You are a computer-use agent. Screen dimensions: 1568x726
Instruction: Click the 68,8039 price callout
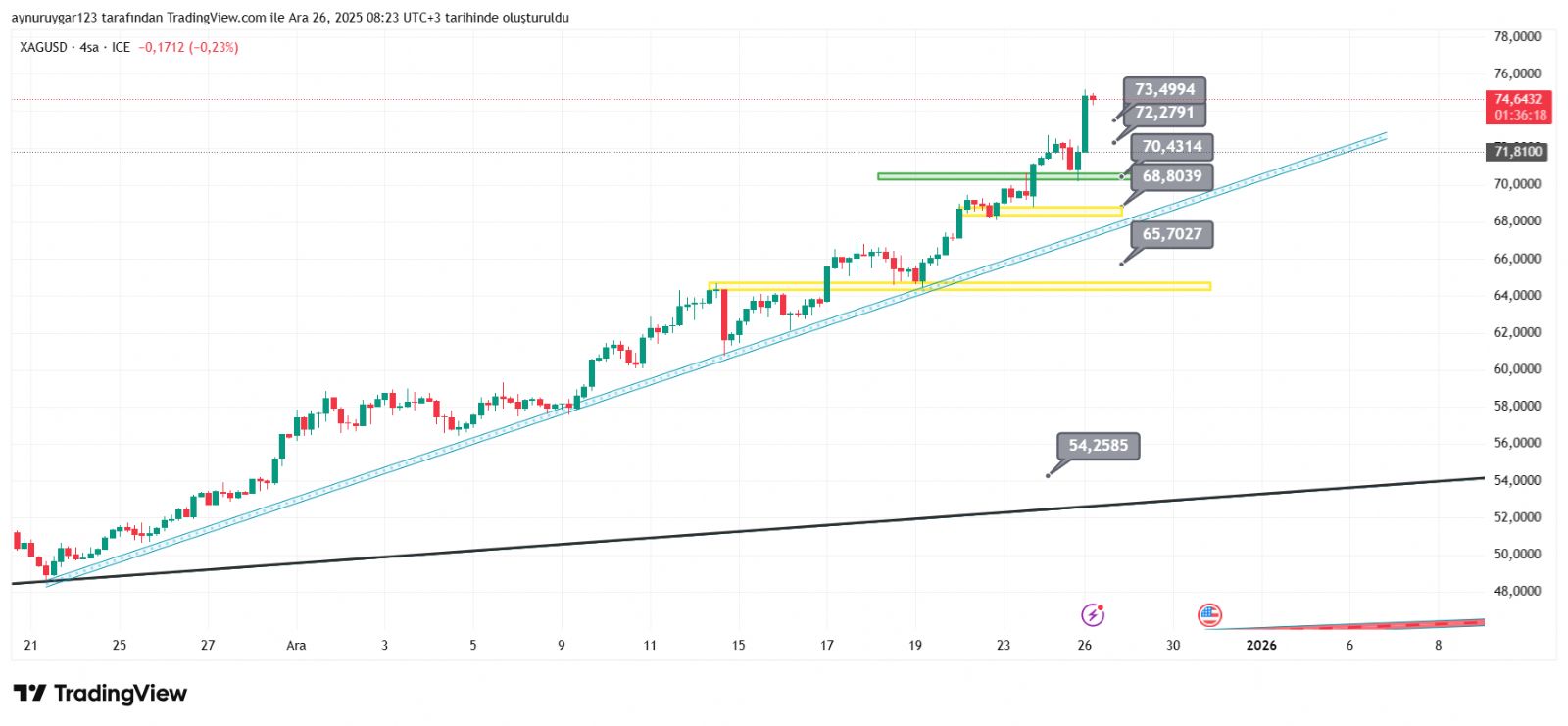coord(1172,176)
